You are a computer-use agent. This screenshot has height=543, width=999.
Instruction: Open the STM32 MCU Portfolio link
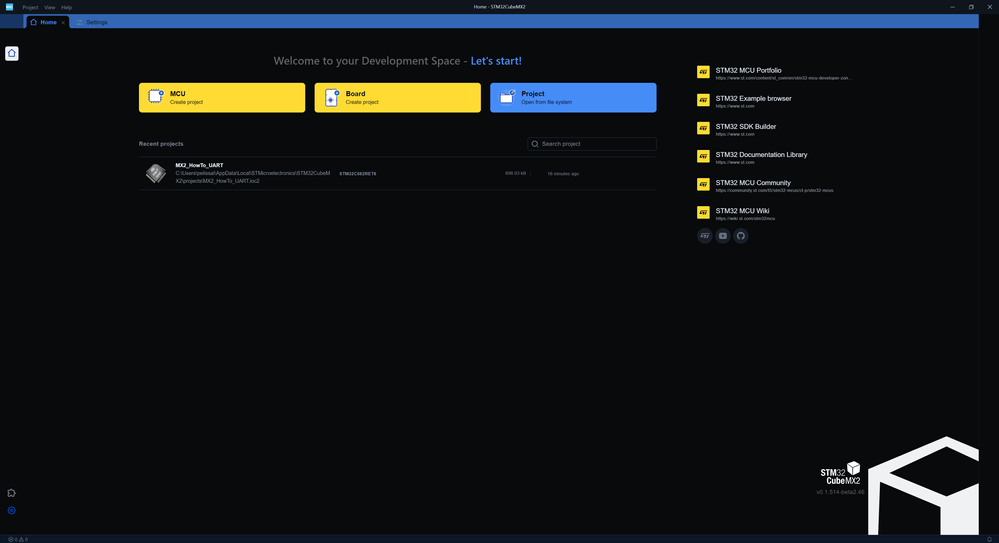(748, 70)
